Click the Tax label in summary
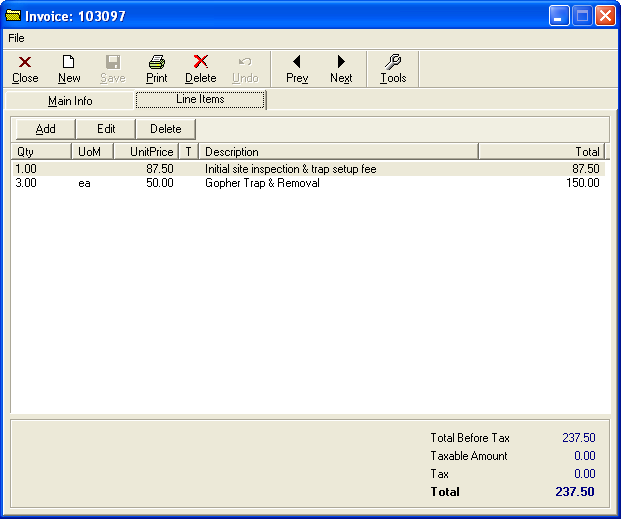This screenshot has height=519, width=621. tap(440, 474)
